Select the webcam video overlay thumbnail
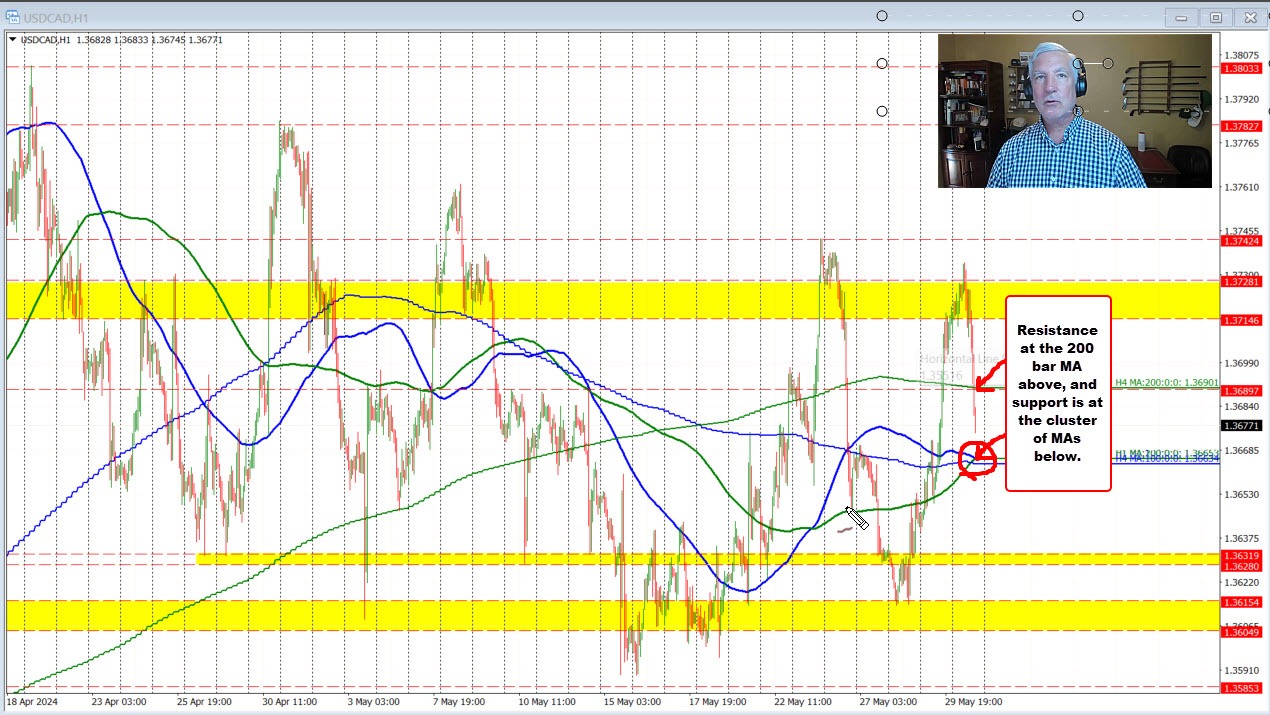This screenshot has width=1270, height=715. 1075,111
